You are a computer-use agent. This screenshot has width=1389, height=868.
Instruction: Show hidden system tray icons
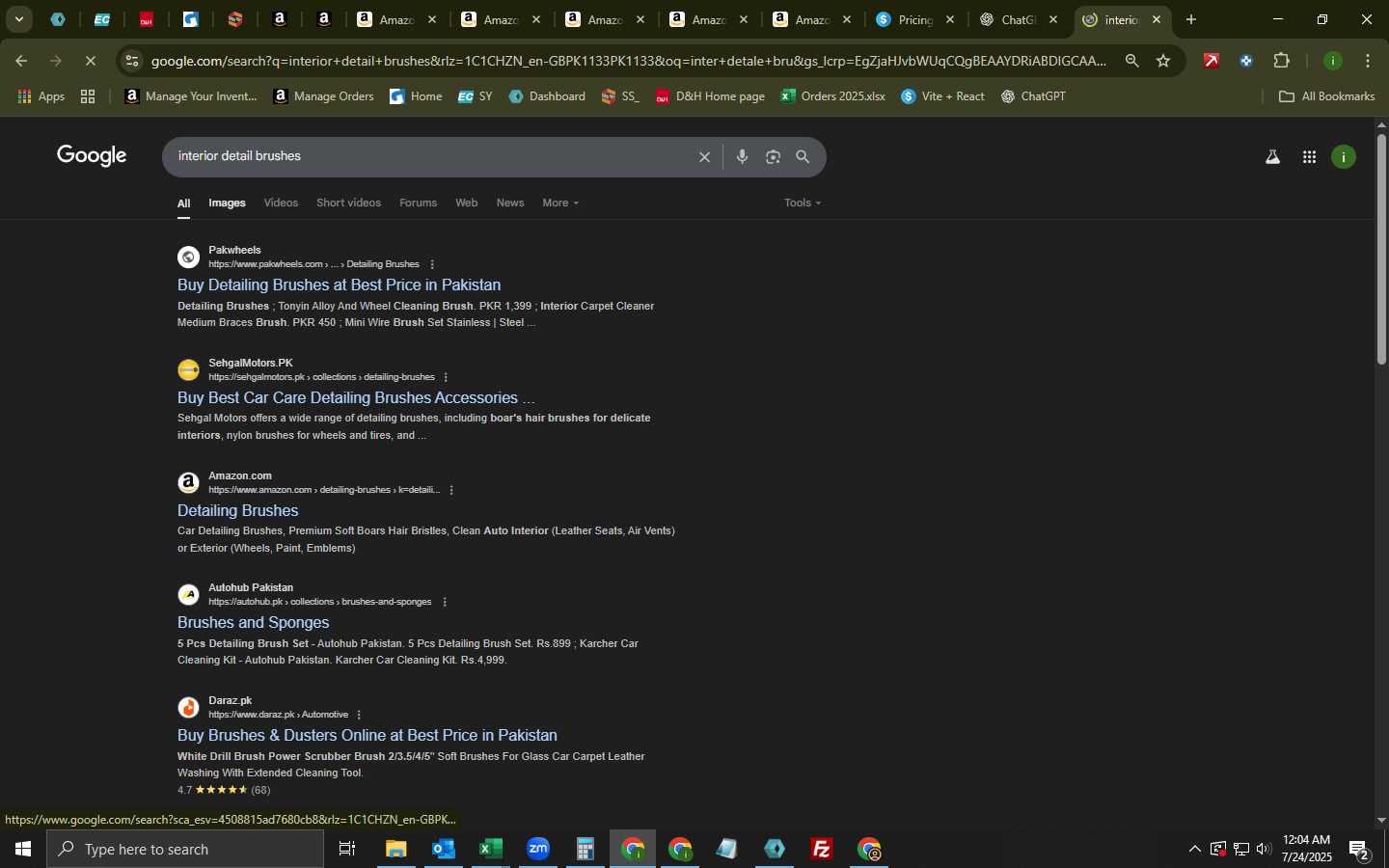(x=1194, y=849)
